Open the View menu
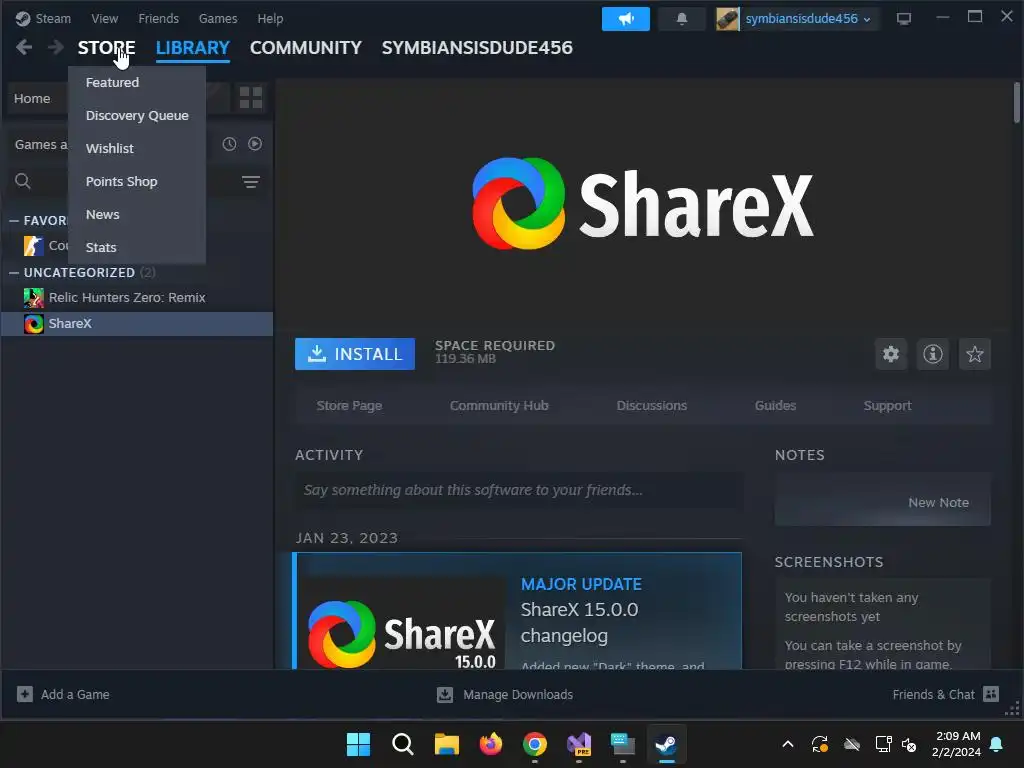Image resolution: width=1024 pixels, height=768 pixels. pos(104,18)
